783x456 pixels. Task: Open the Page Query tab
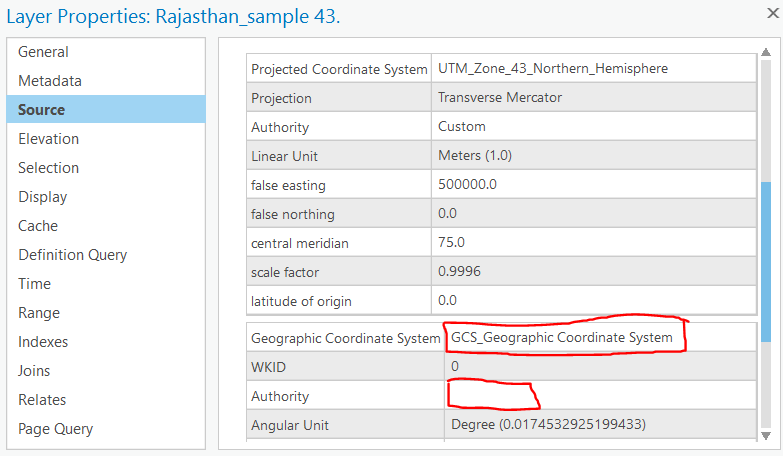click(x=56, y=429)
